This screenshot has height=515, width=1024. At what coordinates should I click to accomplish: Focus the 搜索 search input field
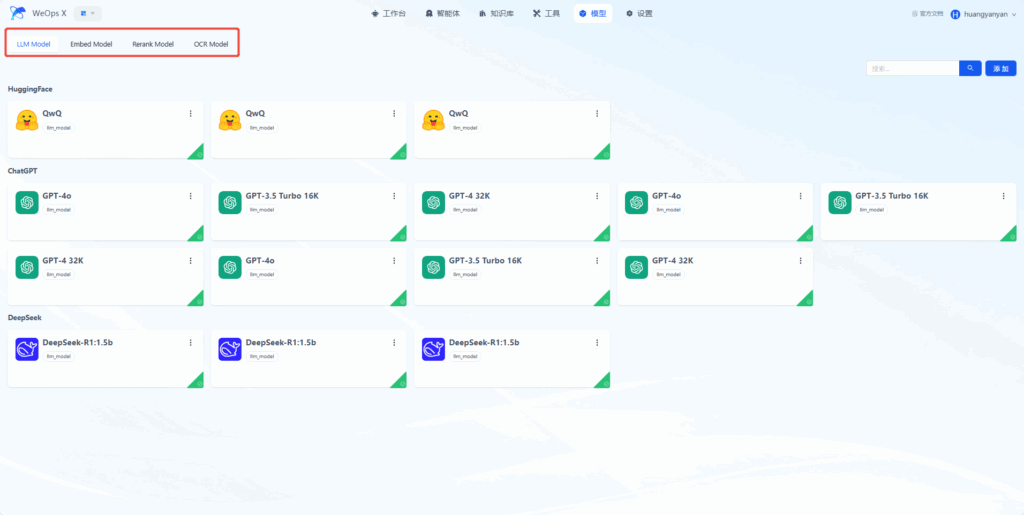coord(912,68)
